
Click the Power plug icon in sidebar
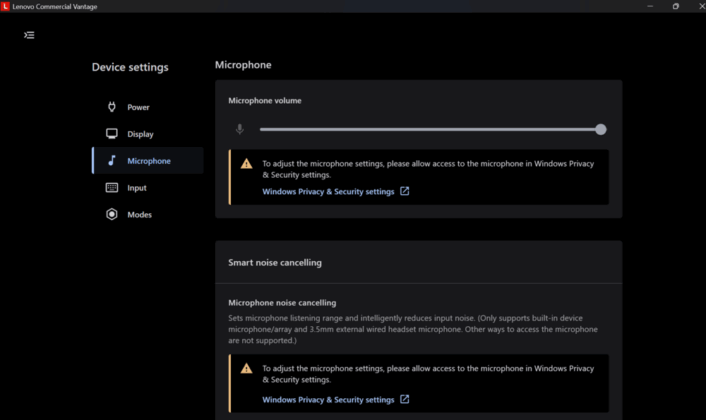[x=112, y=107]
